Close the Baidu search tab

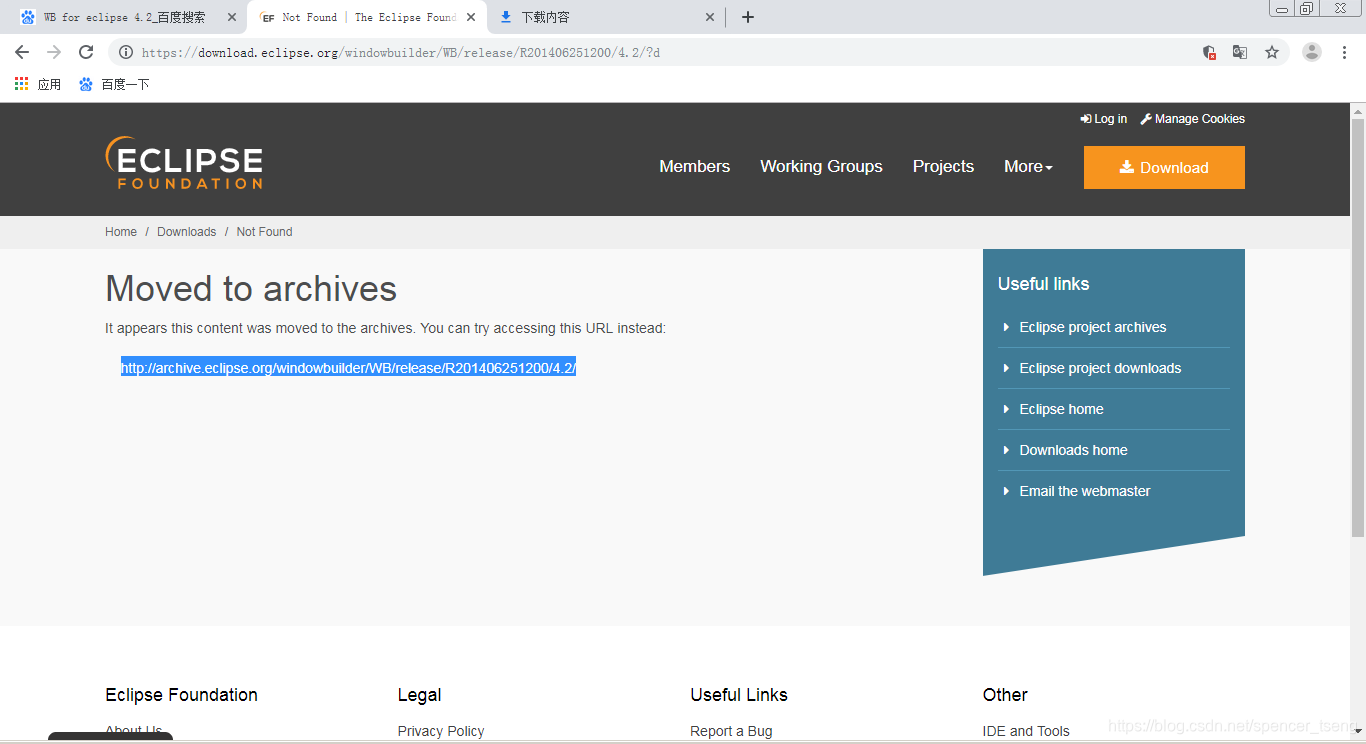coord(232,17)
